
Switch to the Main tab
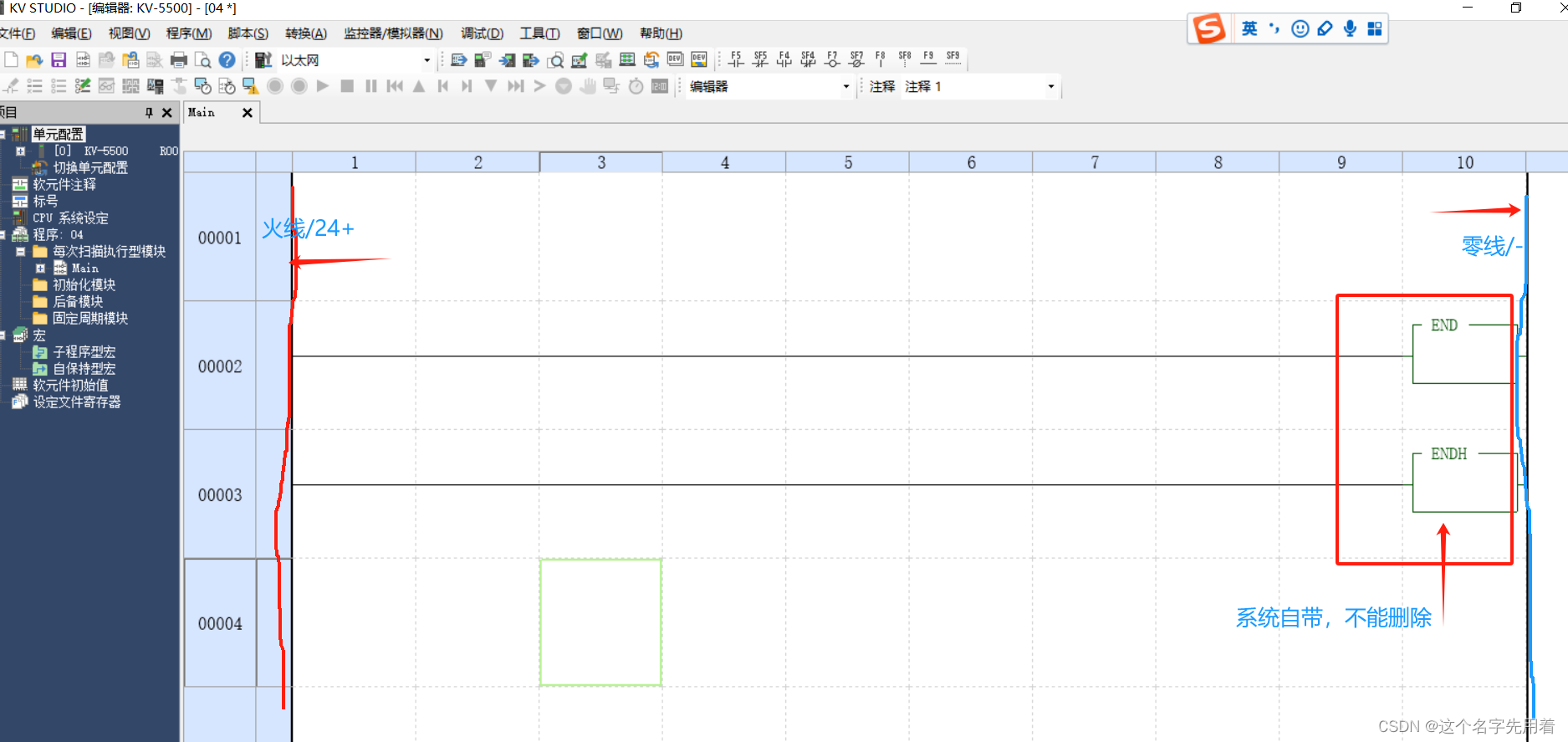202,113
